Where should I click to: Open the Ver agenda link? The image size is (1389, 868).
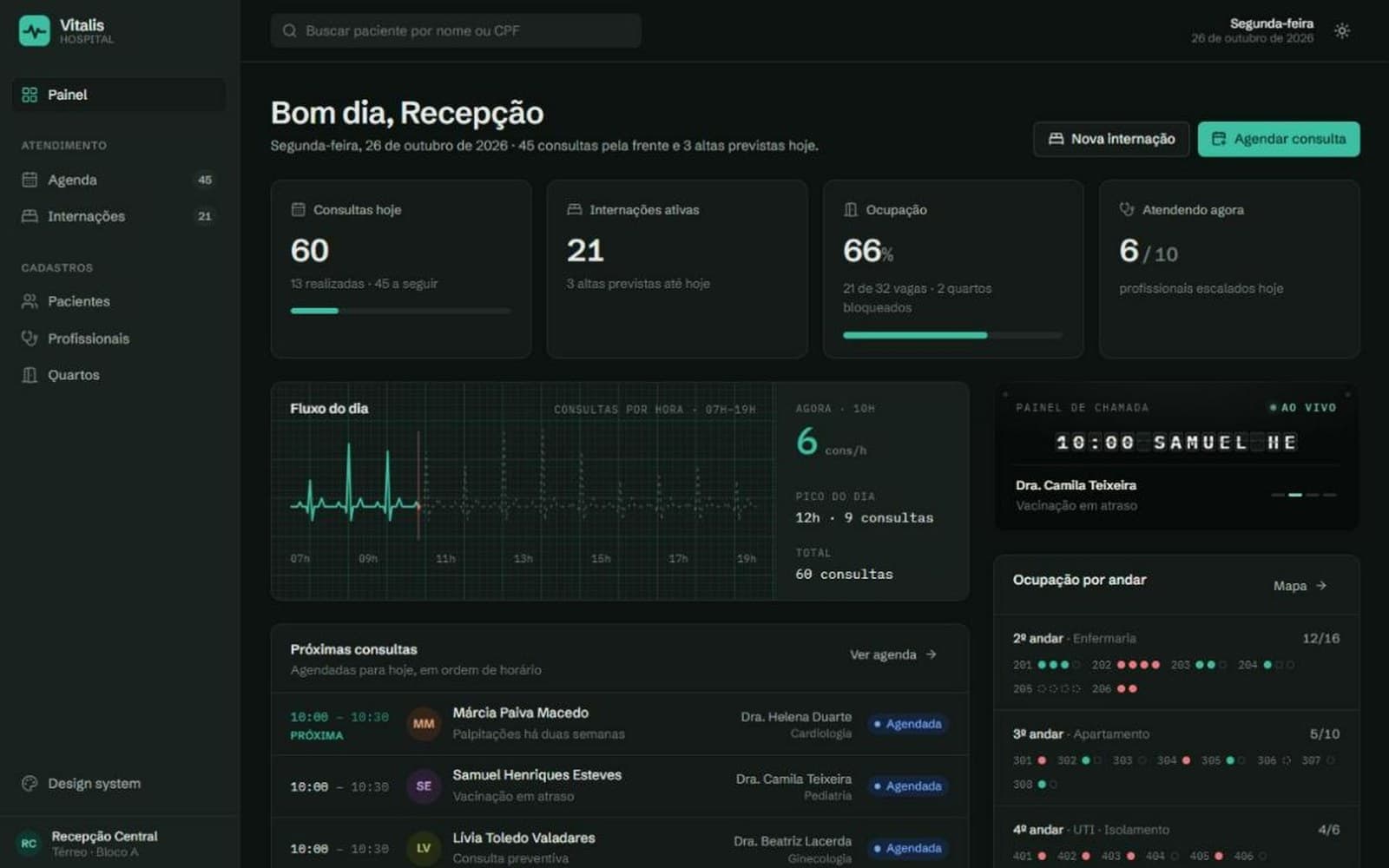click(x=893, y=654)
